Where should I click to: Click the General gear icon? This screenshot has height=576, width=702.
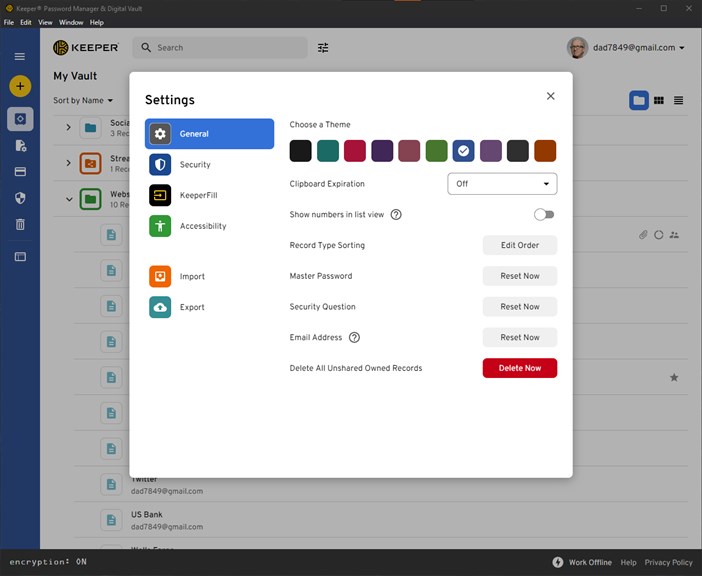coord(160,133)
